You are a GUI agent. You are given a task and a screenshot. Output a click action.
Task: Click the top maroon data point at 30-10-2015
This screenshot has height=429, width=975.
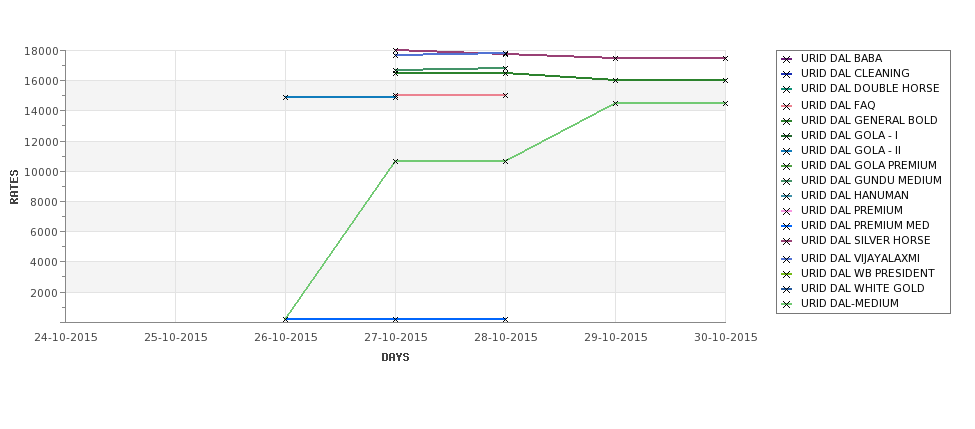coord(725,58)
